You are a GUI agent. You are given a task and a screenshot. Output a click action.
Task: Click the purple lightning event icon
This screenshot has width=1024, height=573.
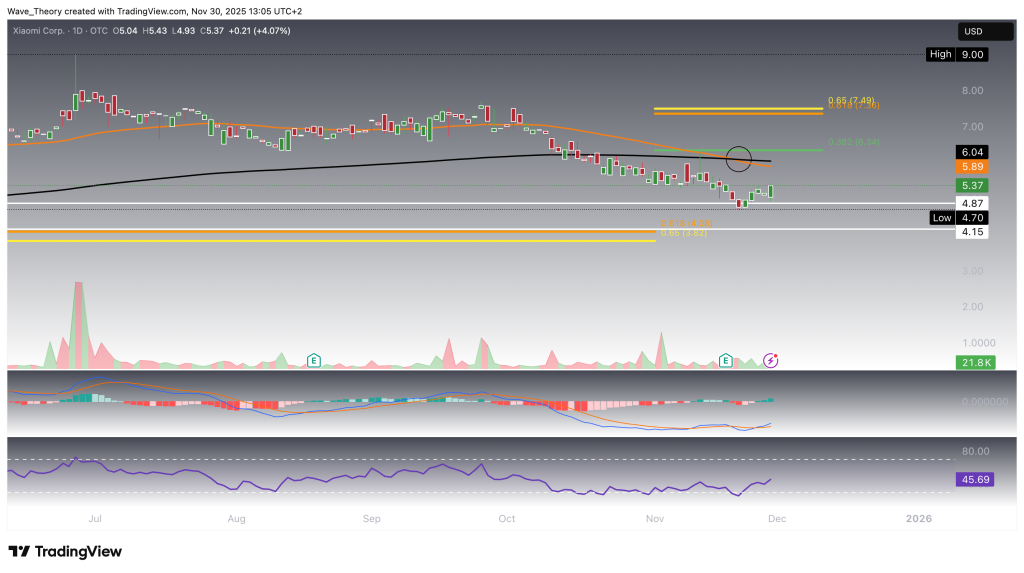[x=770, y=359]
